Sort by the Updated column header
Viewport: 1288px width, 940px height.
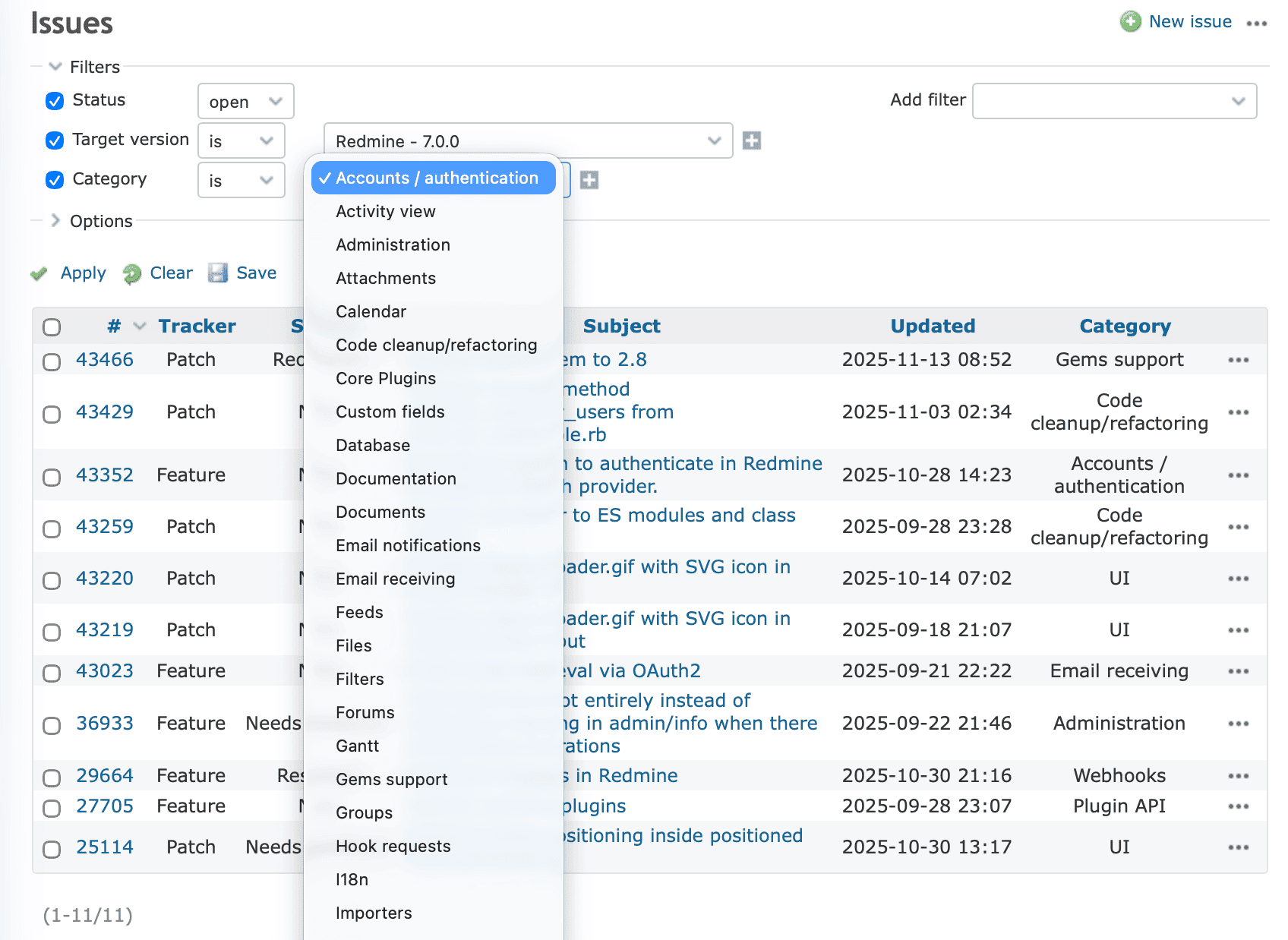click(x=932, y=326)
